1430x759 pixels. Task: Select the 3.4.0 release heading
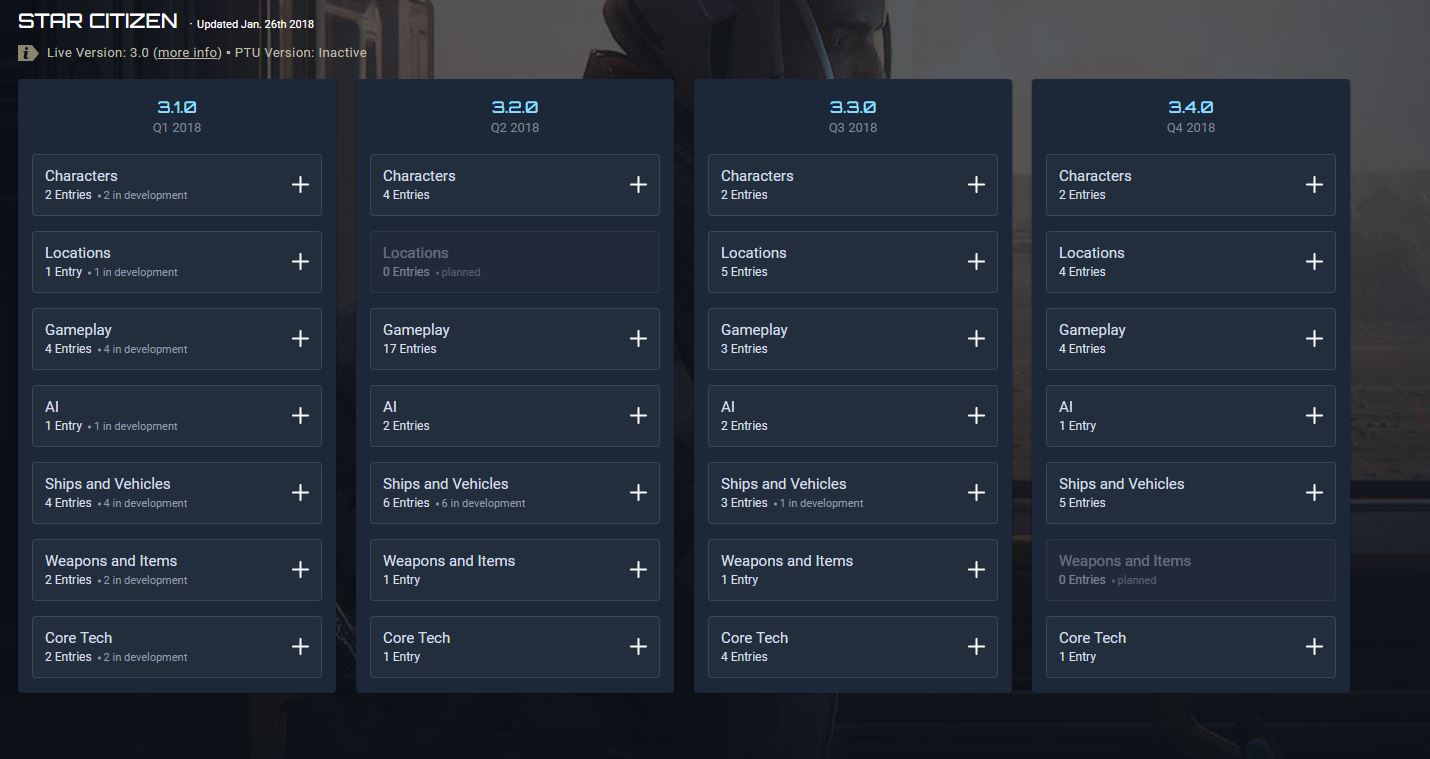tap(1191, 107)
